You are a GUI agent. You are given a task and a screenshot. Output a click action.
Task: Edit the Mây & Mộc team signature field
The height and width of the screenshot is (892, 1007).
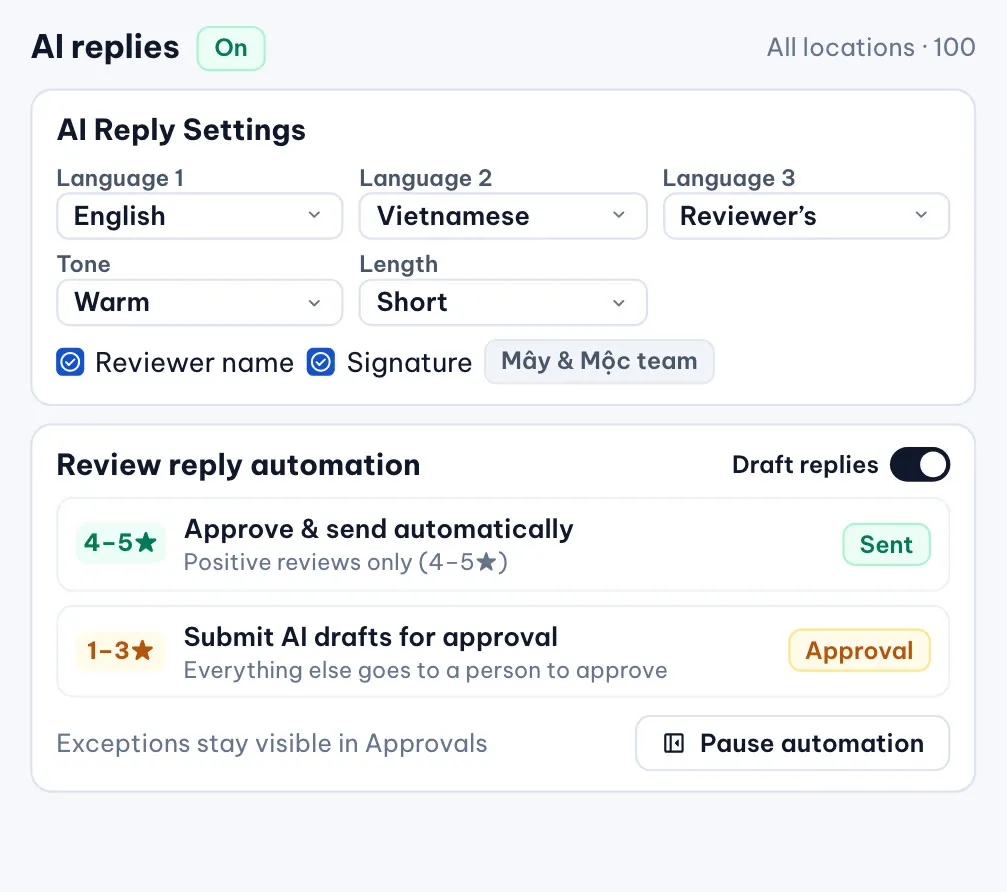pyautogui.click(x=599, y=362)
